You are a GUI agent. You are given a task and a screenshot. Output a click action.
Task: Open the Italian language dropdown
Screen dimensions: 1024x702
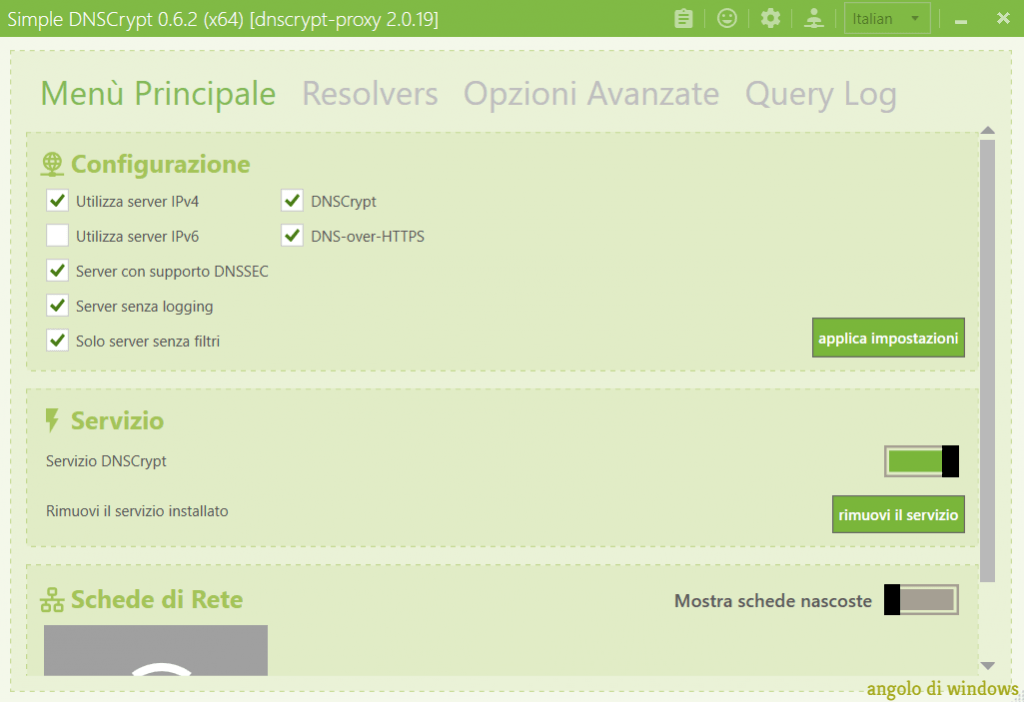(887, 18)
